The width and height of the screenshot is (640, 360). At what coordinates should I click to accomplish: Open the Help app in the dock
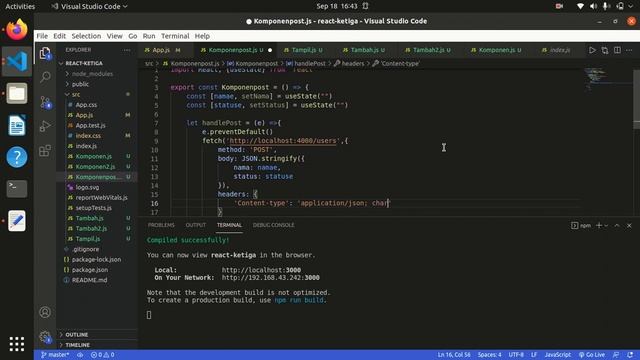(x=17, y=157)
